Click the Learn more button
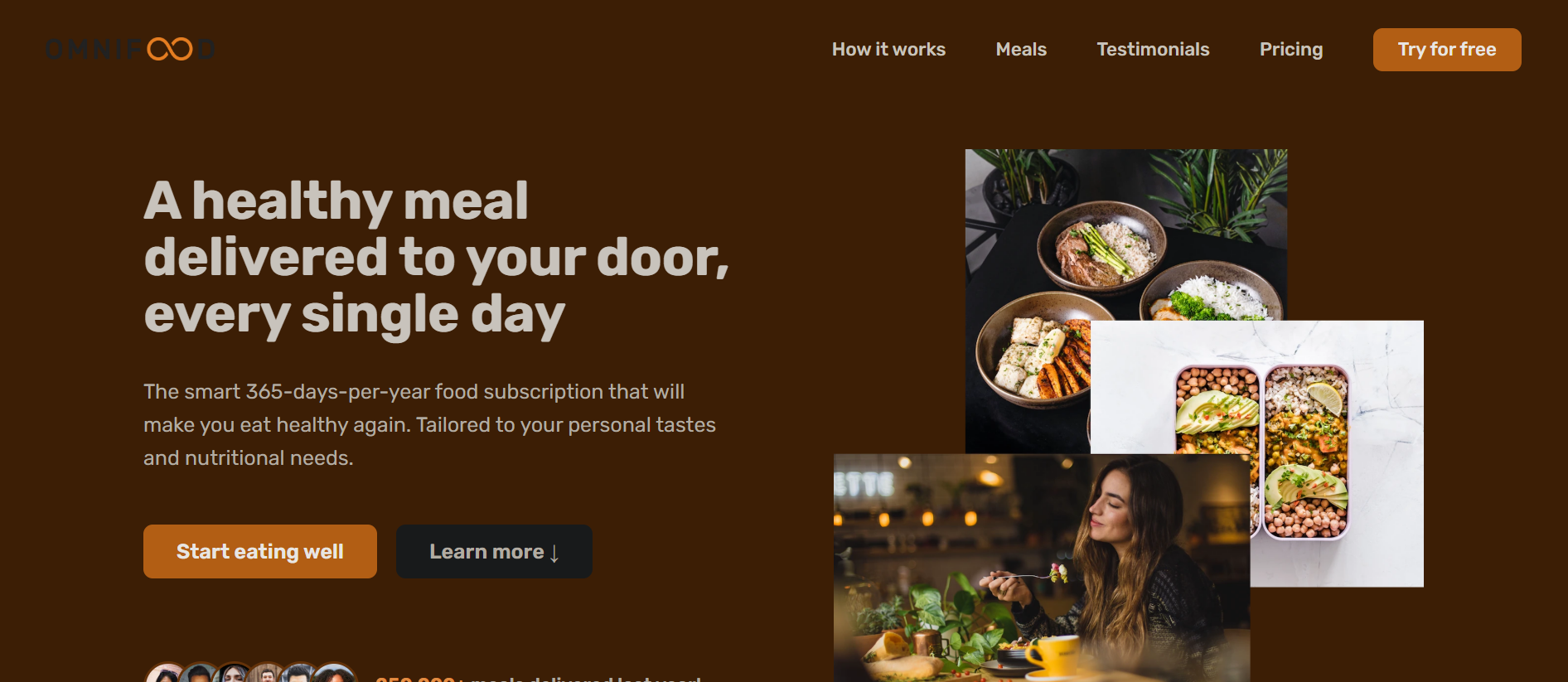Viewport: 1568px width, 682px height. (x=494, y=551)
